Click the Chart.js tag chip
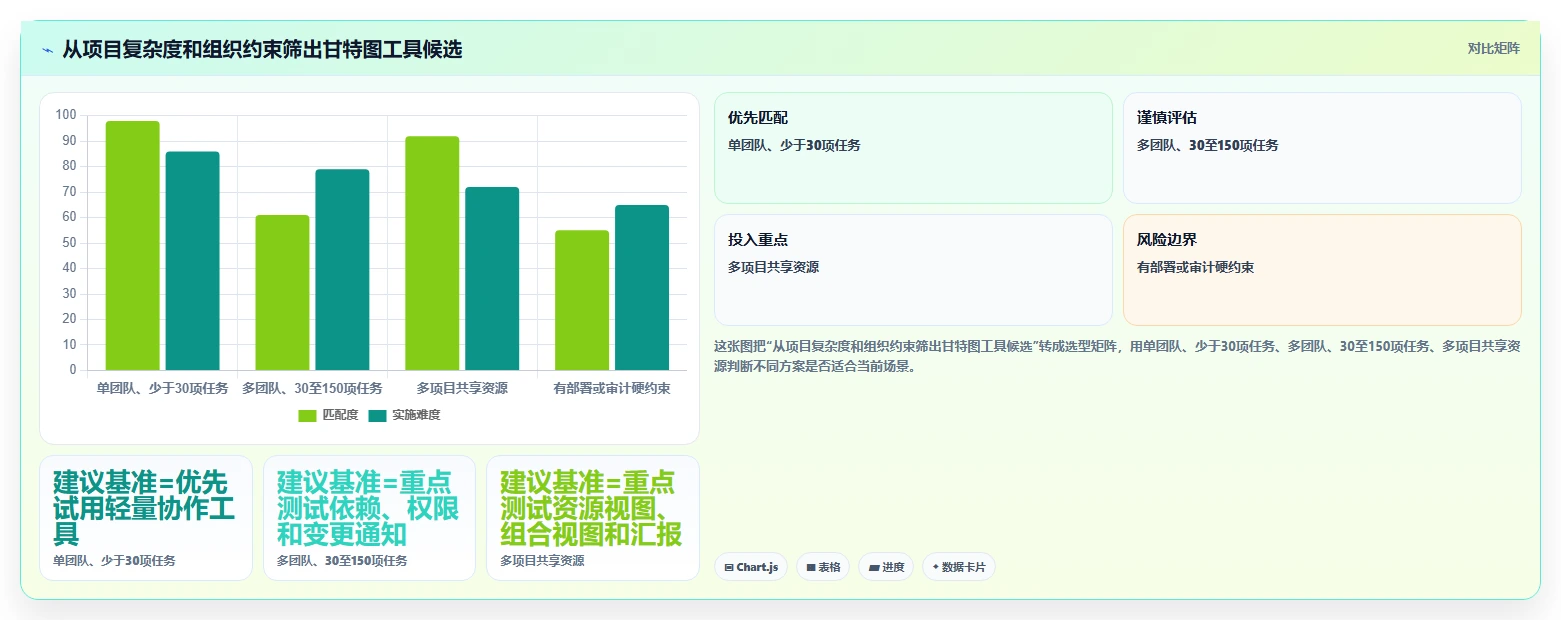 pyautogui.click(x=750, y=567)
